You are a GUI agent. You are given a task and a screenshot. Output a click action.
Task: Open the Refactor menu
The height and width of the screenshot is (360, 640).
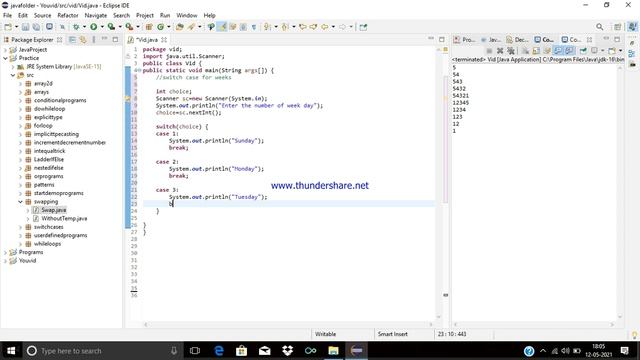click(68, 16)
